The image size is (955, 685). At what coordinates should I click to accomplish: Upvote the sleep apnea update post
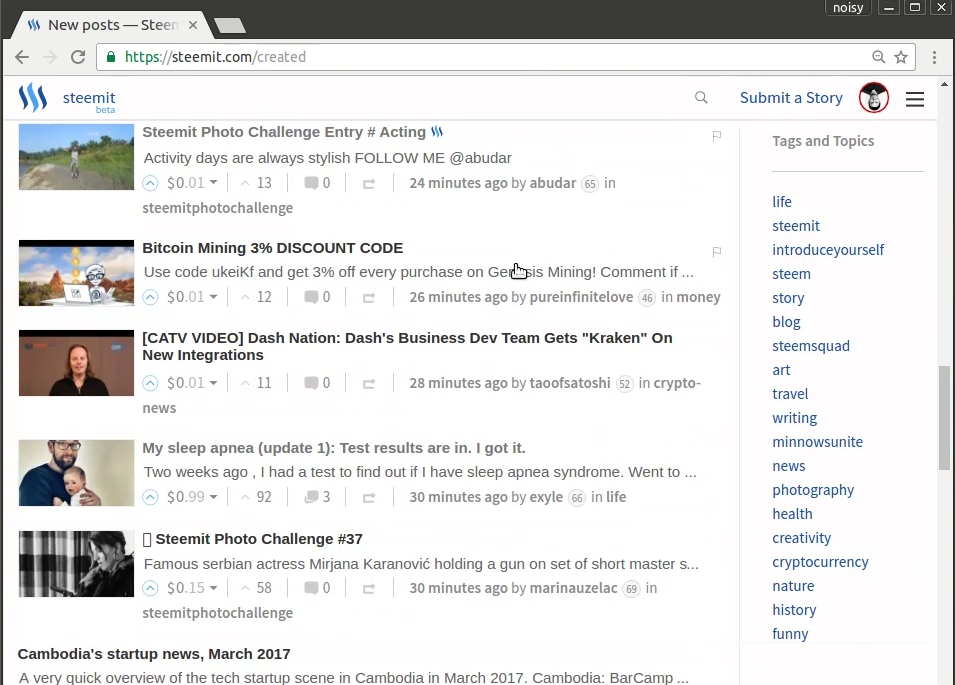150,497
